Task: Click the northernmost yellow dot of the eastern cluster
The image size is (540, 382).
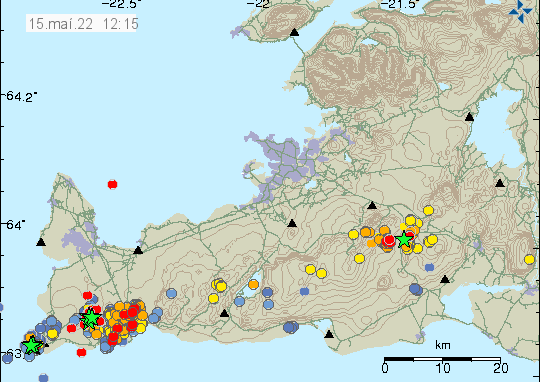Action: click(x=428, y=210)
